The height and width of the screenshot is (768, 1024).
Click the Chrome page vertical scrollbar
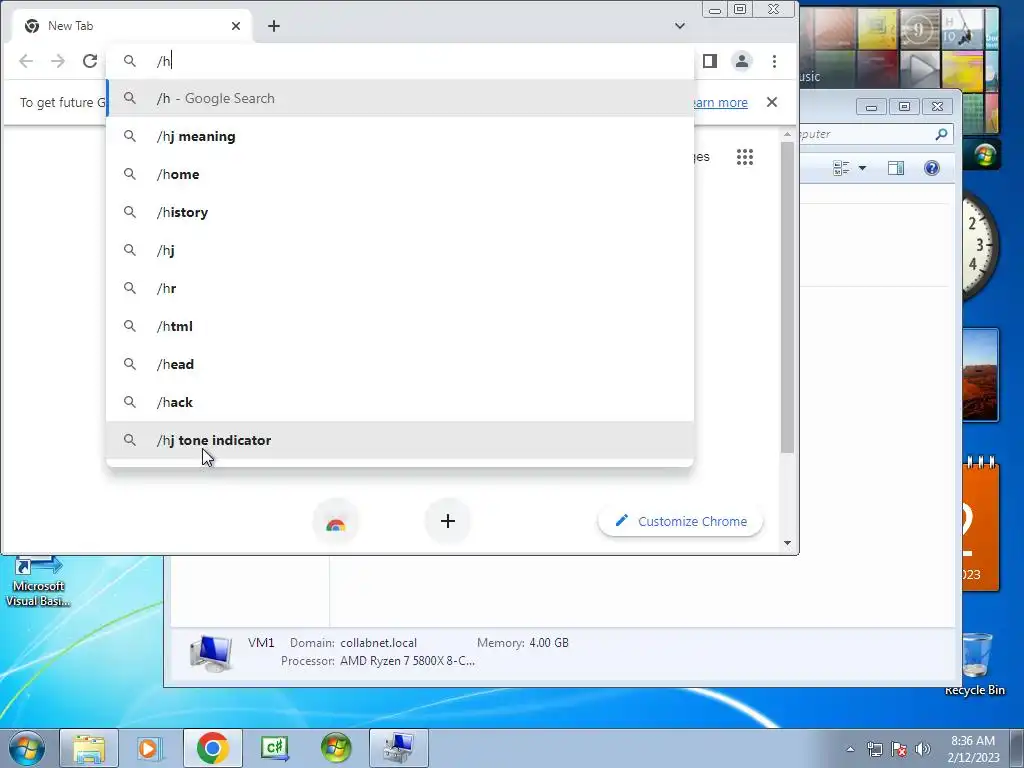[x=787, y=298]
